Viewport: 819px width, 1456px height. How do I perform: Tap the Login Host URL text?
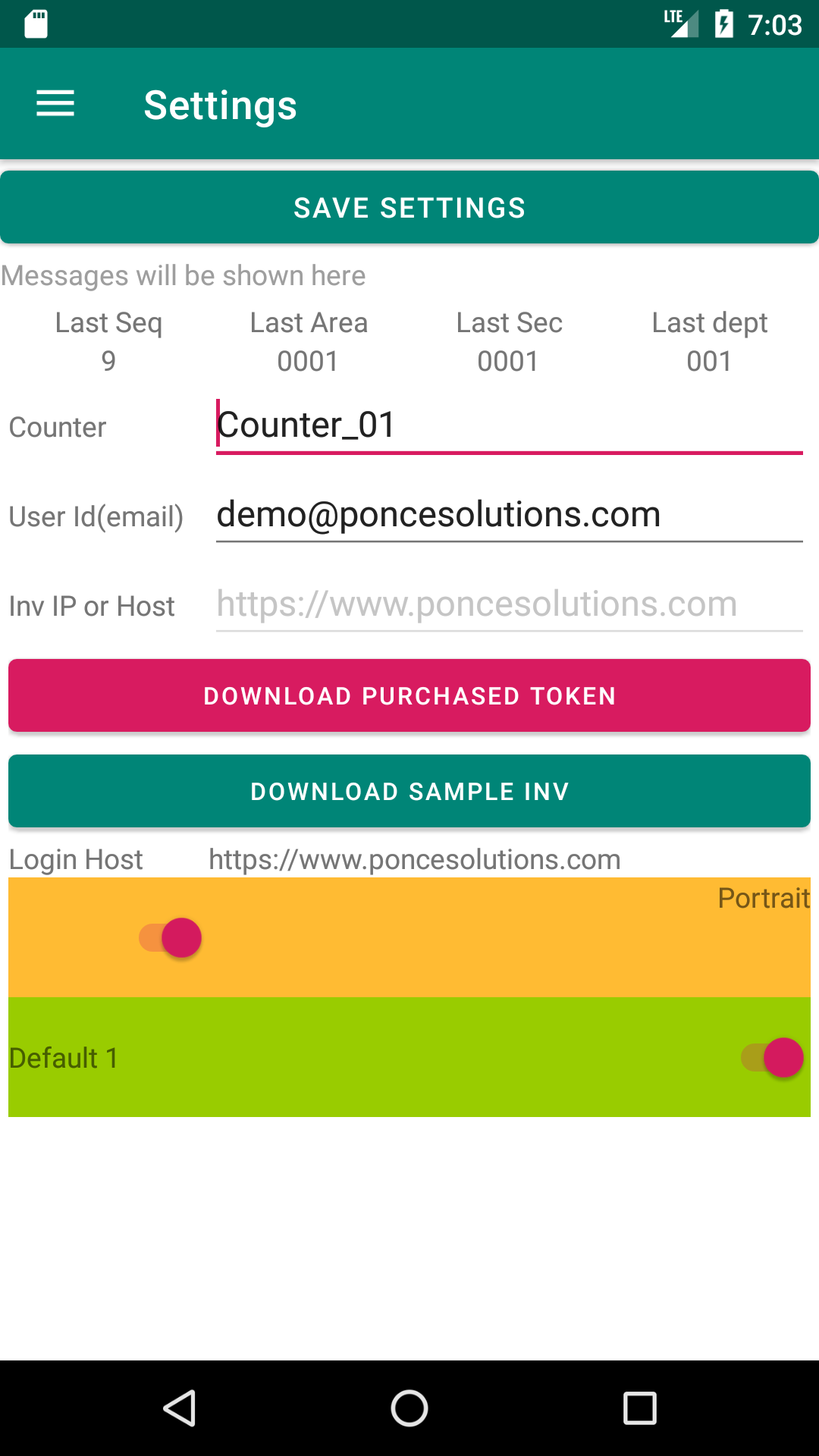(415, 859)
